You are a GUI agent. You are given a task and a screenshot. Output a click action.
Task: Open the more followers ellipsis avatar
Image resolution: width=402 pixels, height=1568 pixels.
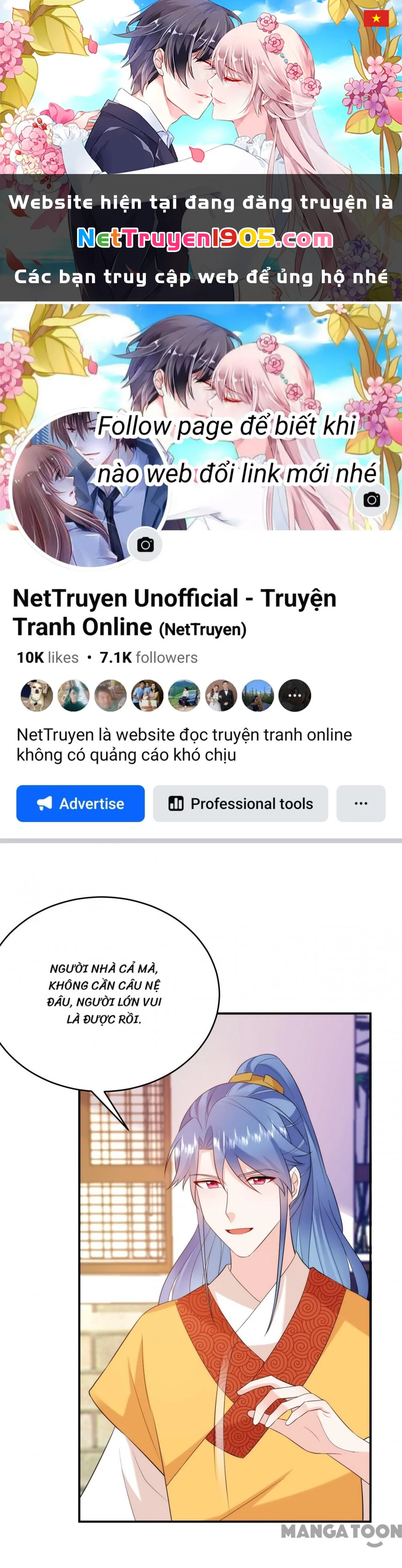(295, 695)
